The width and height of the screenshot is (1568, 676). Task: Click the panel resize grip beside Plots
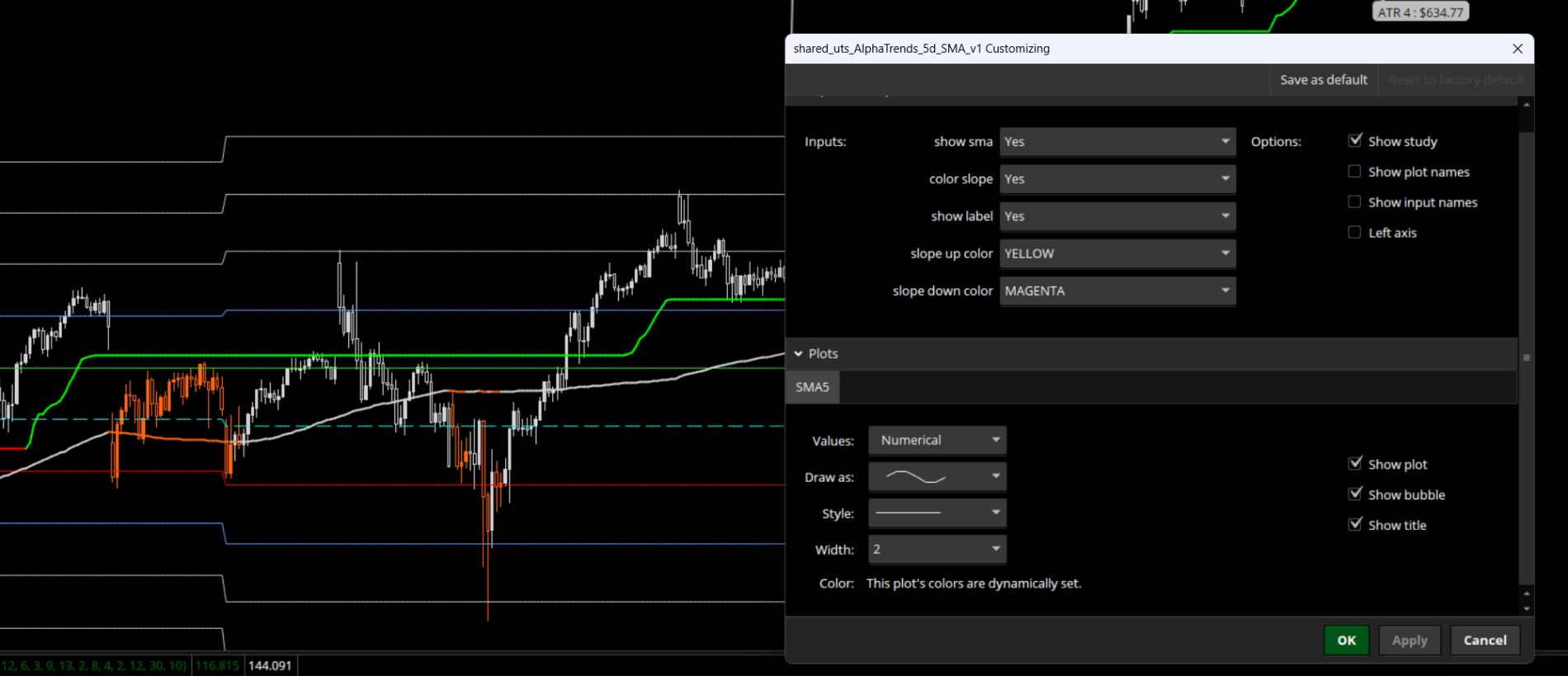1527,357
